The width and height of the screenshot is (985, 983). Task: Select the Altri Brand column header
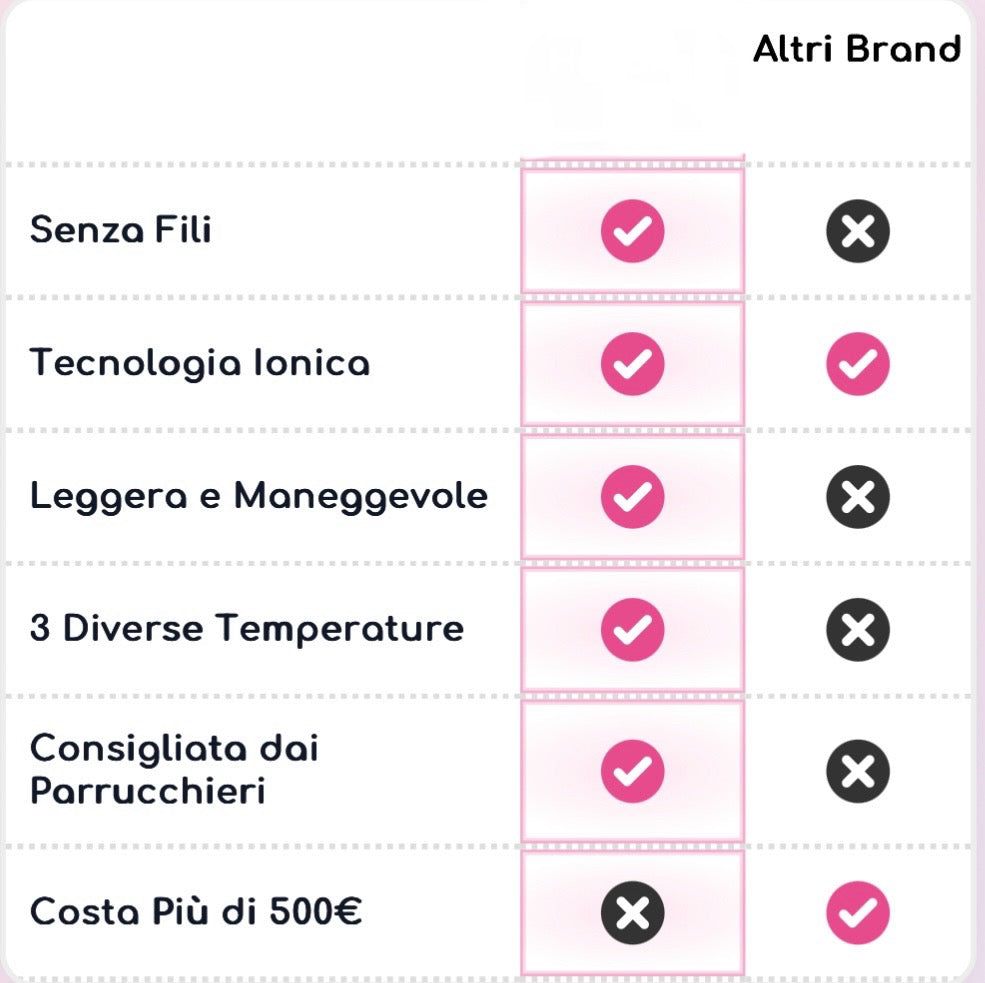pos(856,49)
